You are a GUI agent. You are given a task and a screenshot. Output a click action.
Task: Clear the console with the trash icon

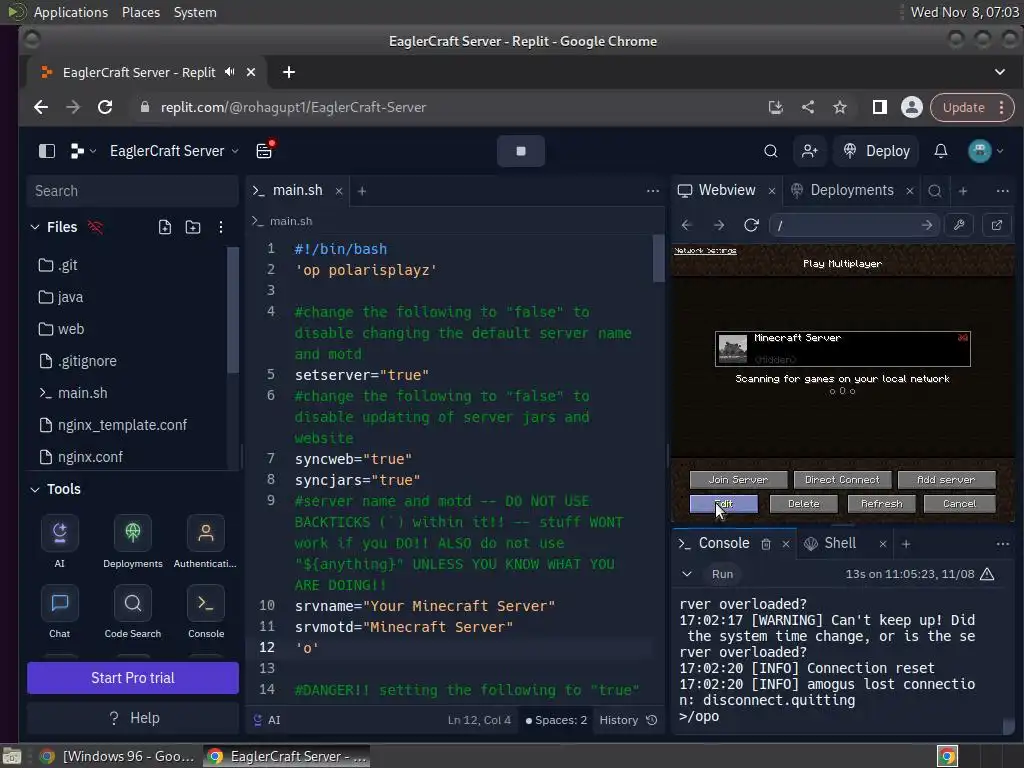[x=766, y=545]
